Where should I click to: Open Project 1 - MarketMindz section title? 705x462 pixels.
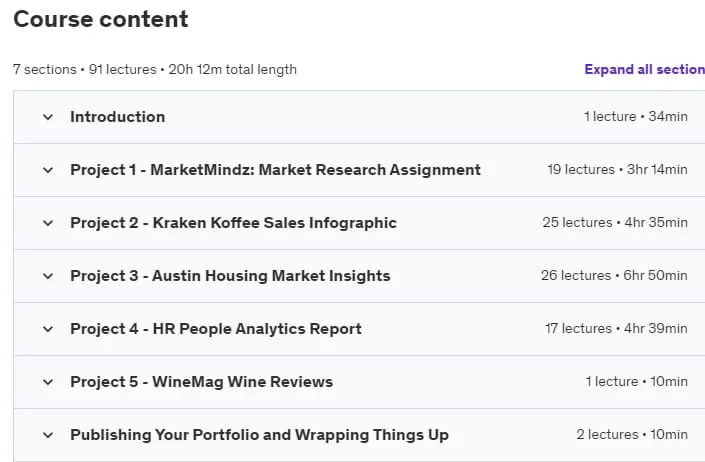tap(276, 170)
